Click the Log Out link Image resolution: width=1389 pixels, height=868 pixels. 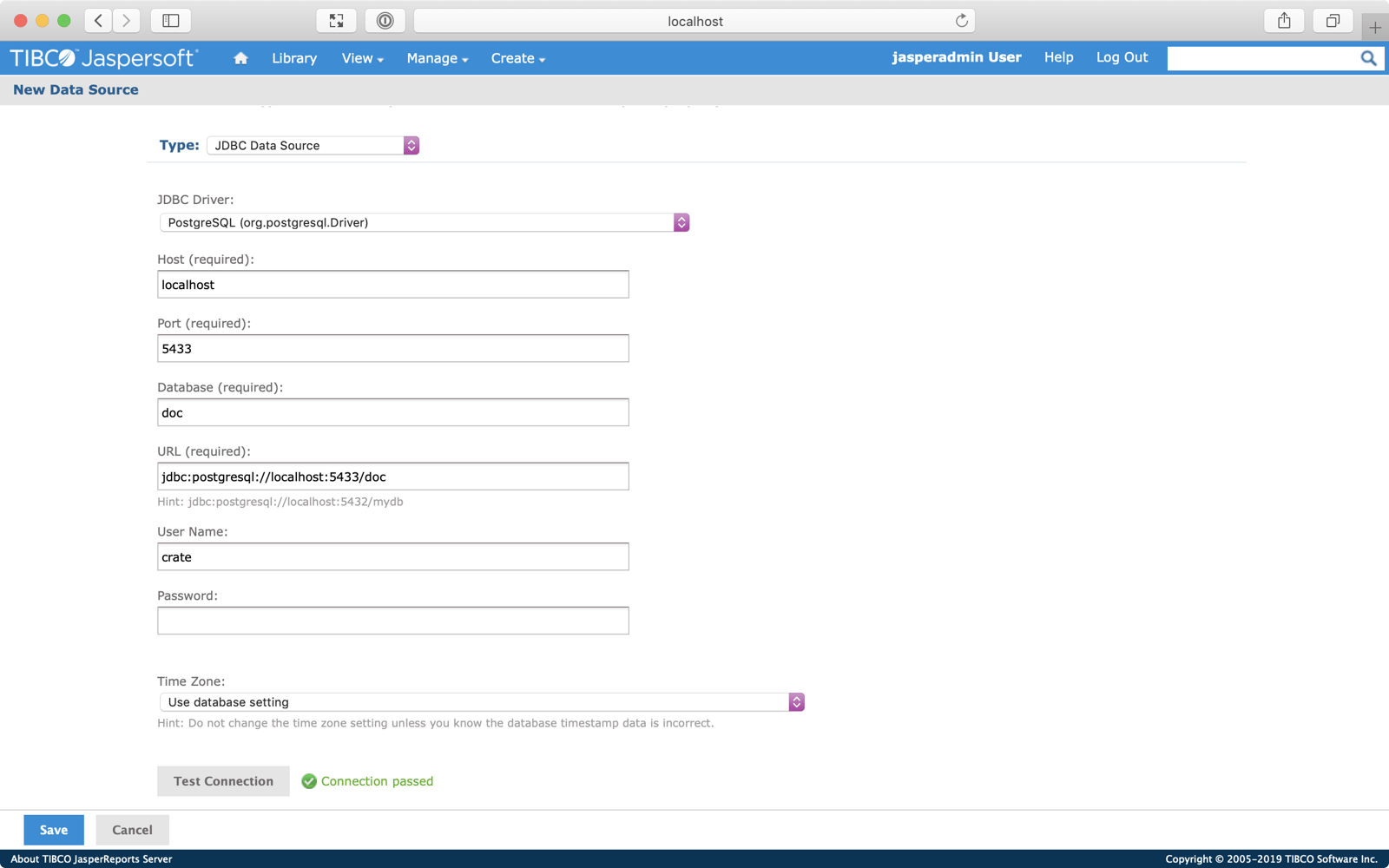tap(1122, 57)
